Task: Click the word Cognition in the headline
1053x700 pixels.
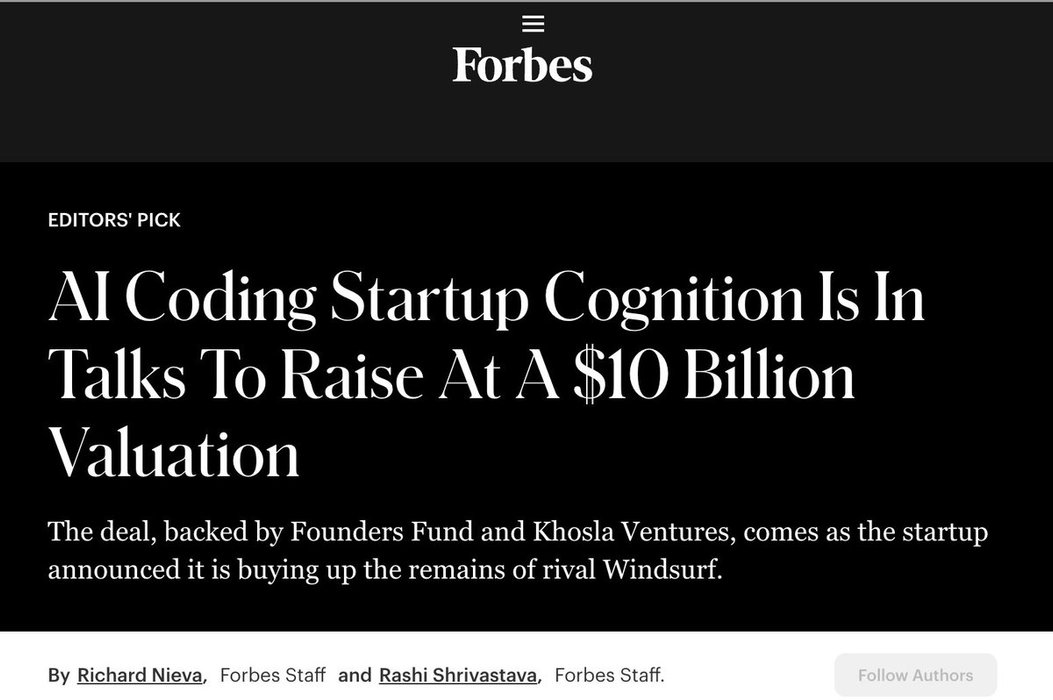Action: pos(673,299)
